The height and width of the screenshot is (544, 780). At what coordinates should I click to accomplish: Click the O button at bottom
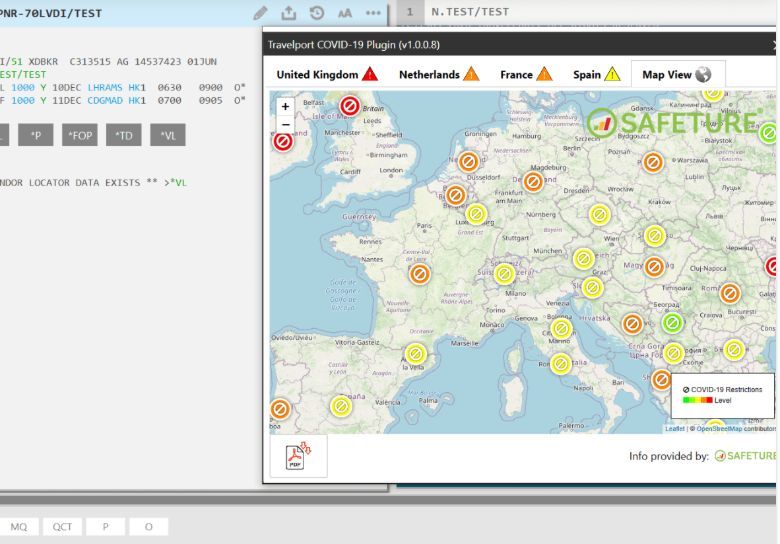coord(149,527)
